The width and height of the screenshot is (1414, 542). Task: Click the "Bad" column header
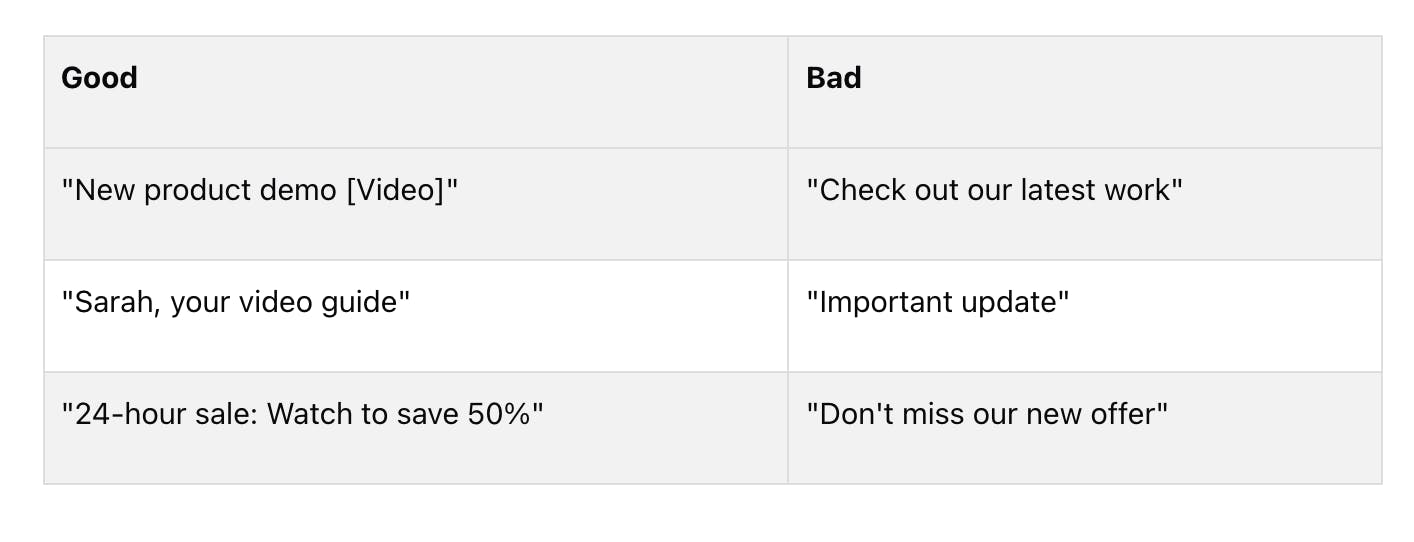tap(833, 78)
